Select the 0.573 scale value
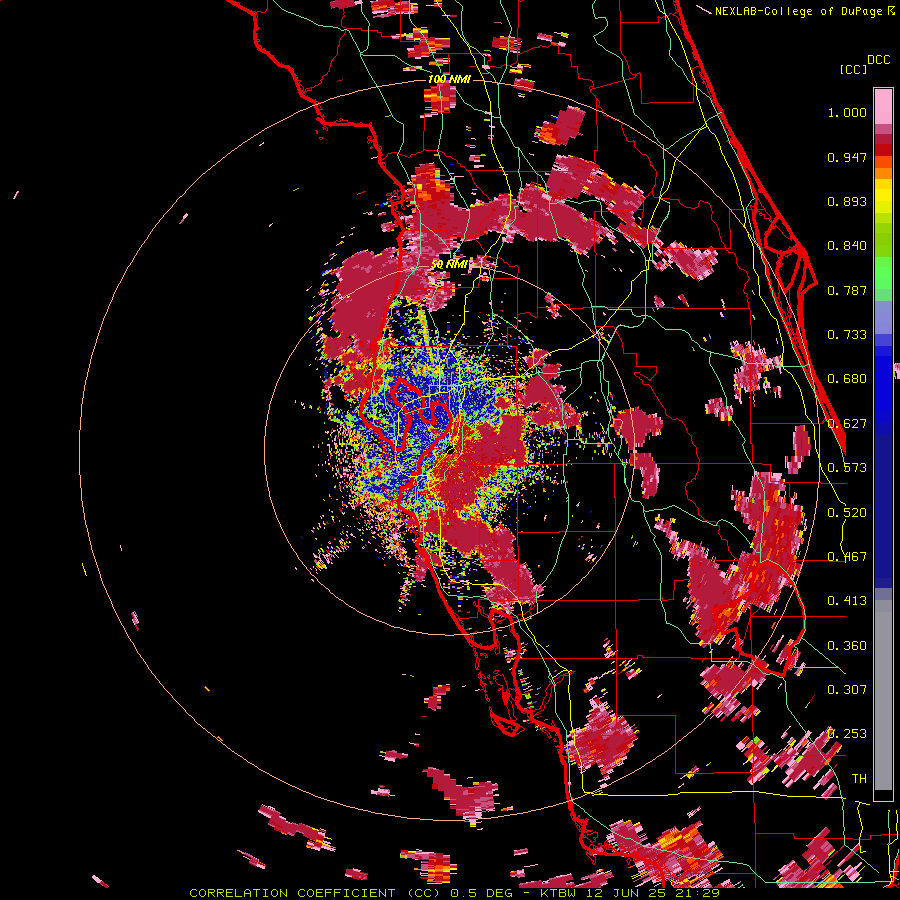Viewport: 900px width, 900px height. coord(847,468)
